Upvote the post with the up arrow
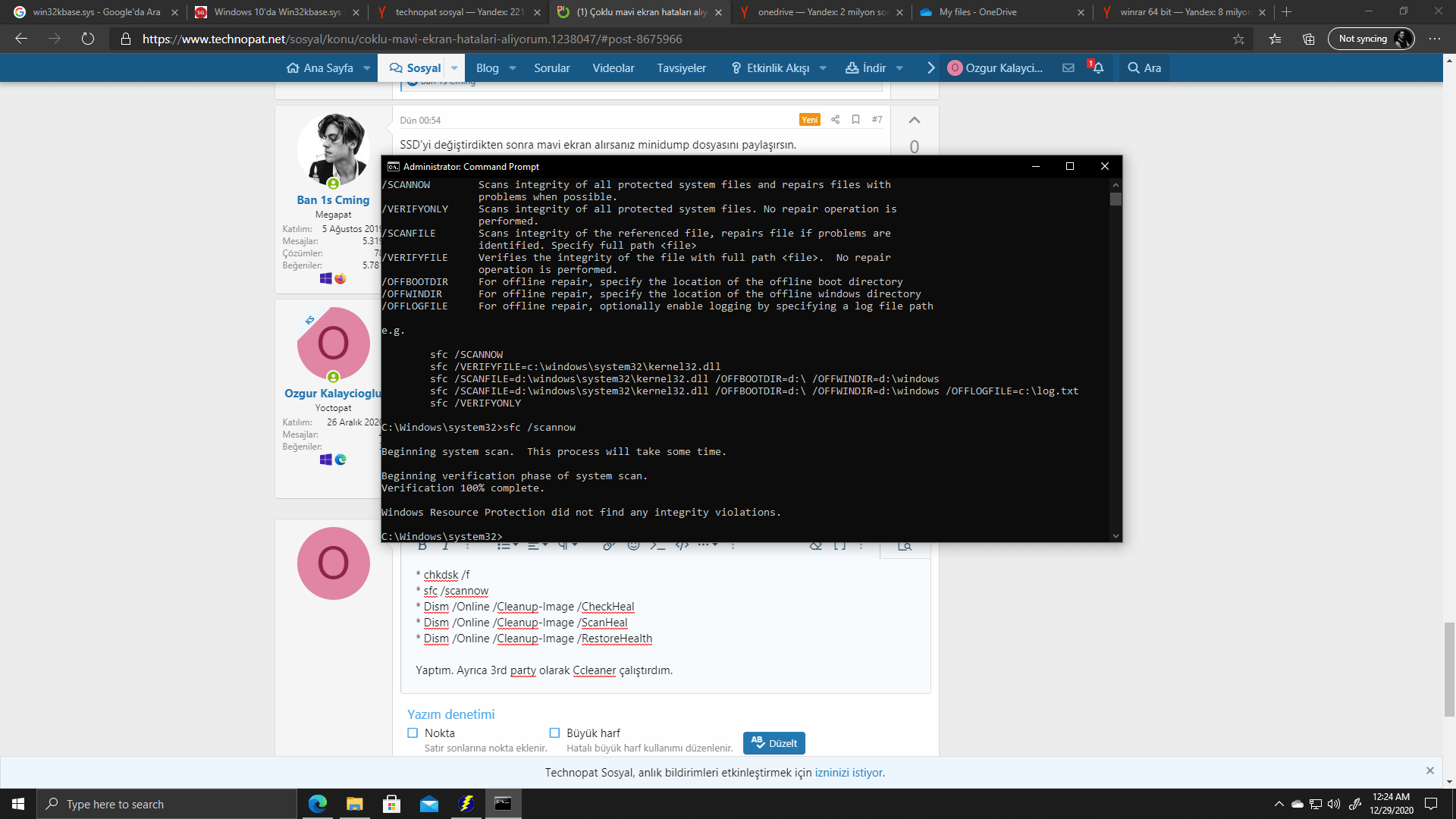Viewport: 1456px width, 819px height. pyautogui.click(x=914, y=121)
